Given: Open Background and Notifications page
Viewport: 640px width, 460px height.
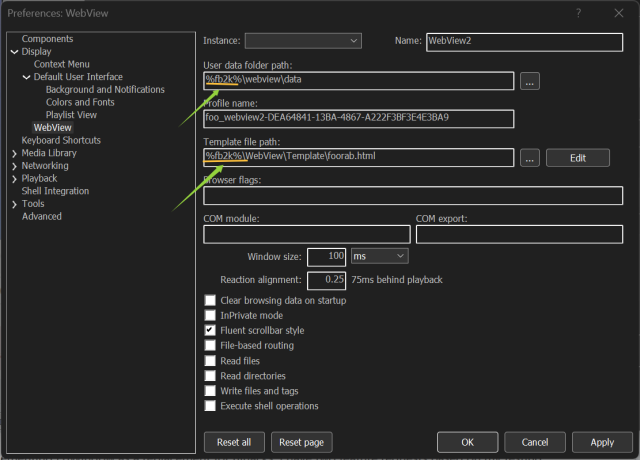Looking at the screenshot, I should [105, 89].
